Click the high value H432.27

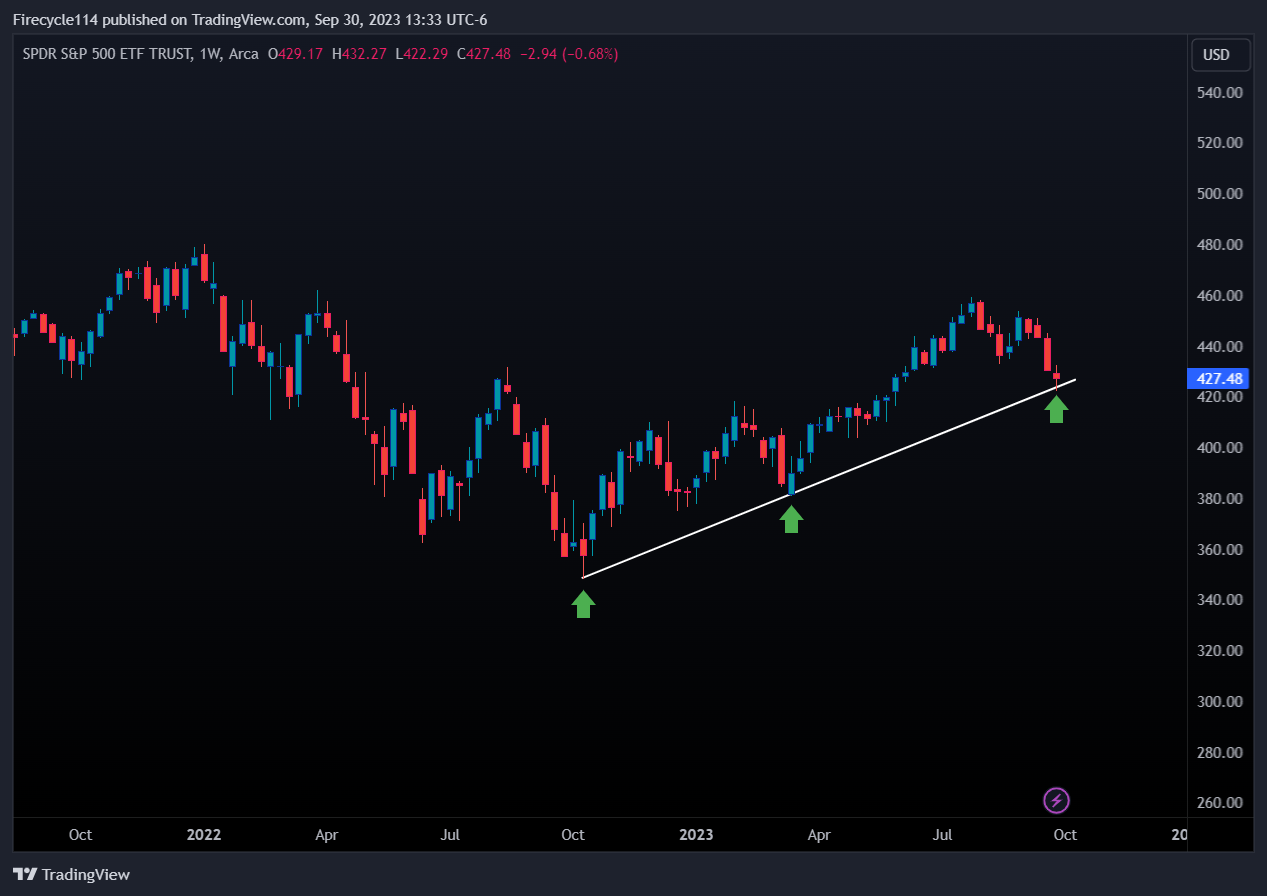click(x=360, y=54)
